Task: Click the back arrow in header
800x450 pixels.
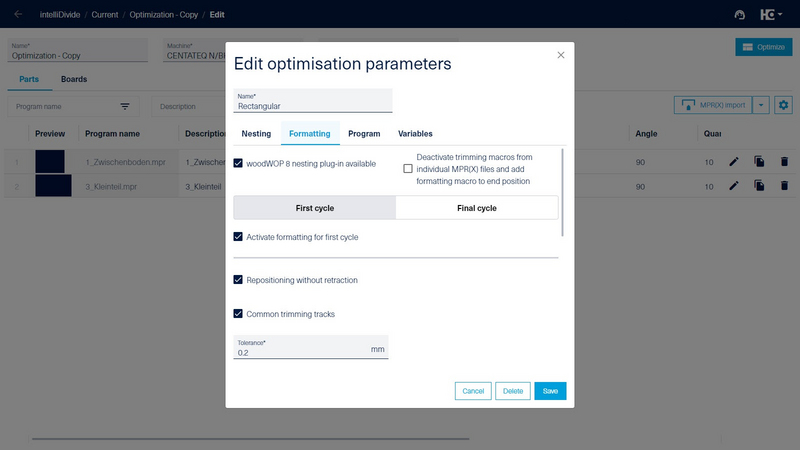Action: pos(18,14)
